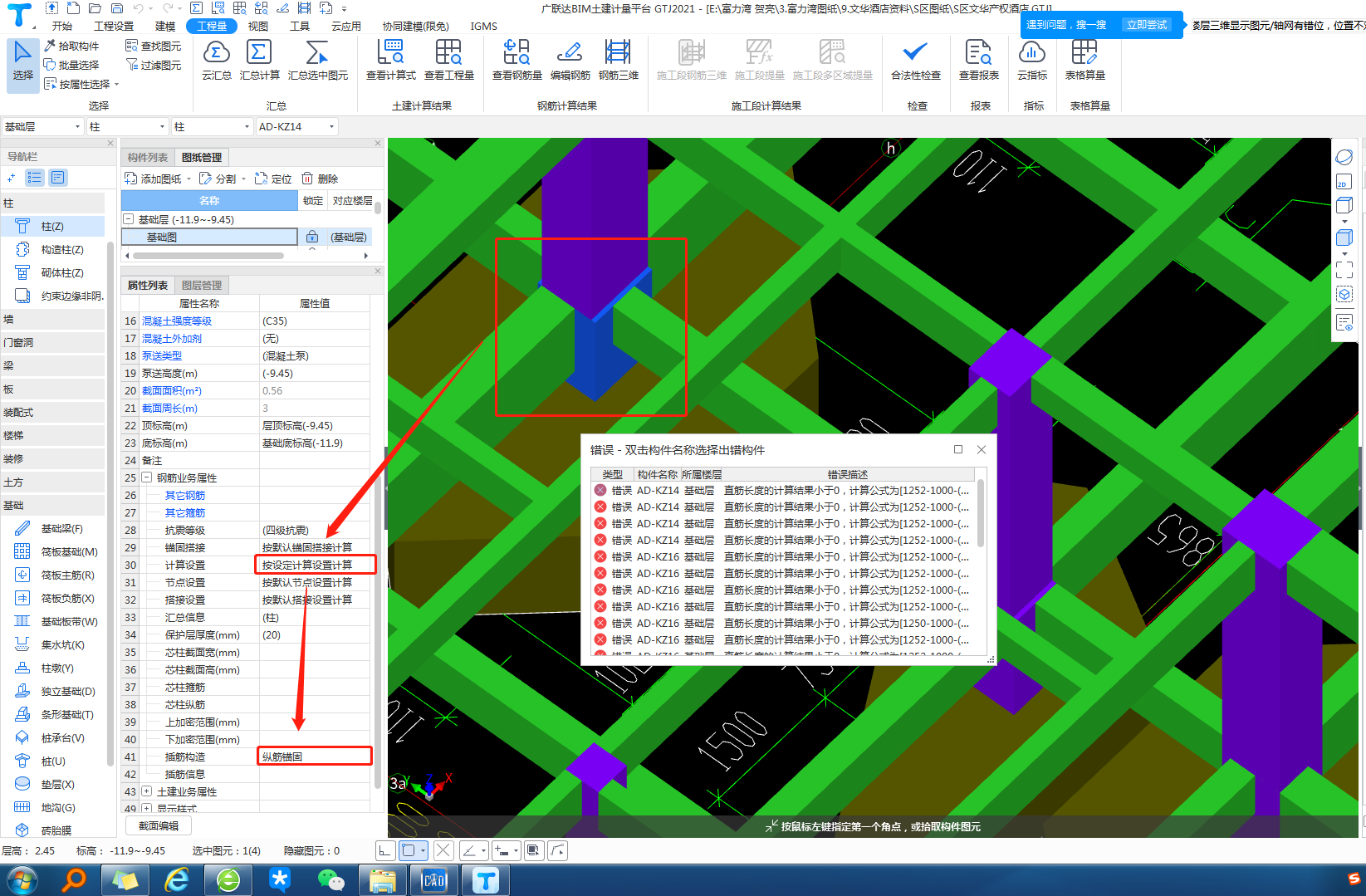Run the 合法性检查 validity check

coord(915,61)
